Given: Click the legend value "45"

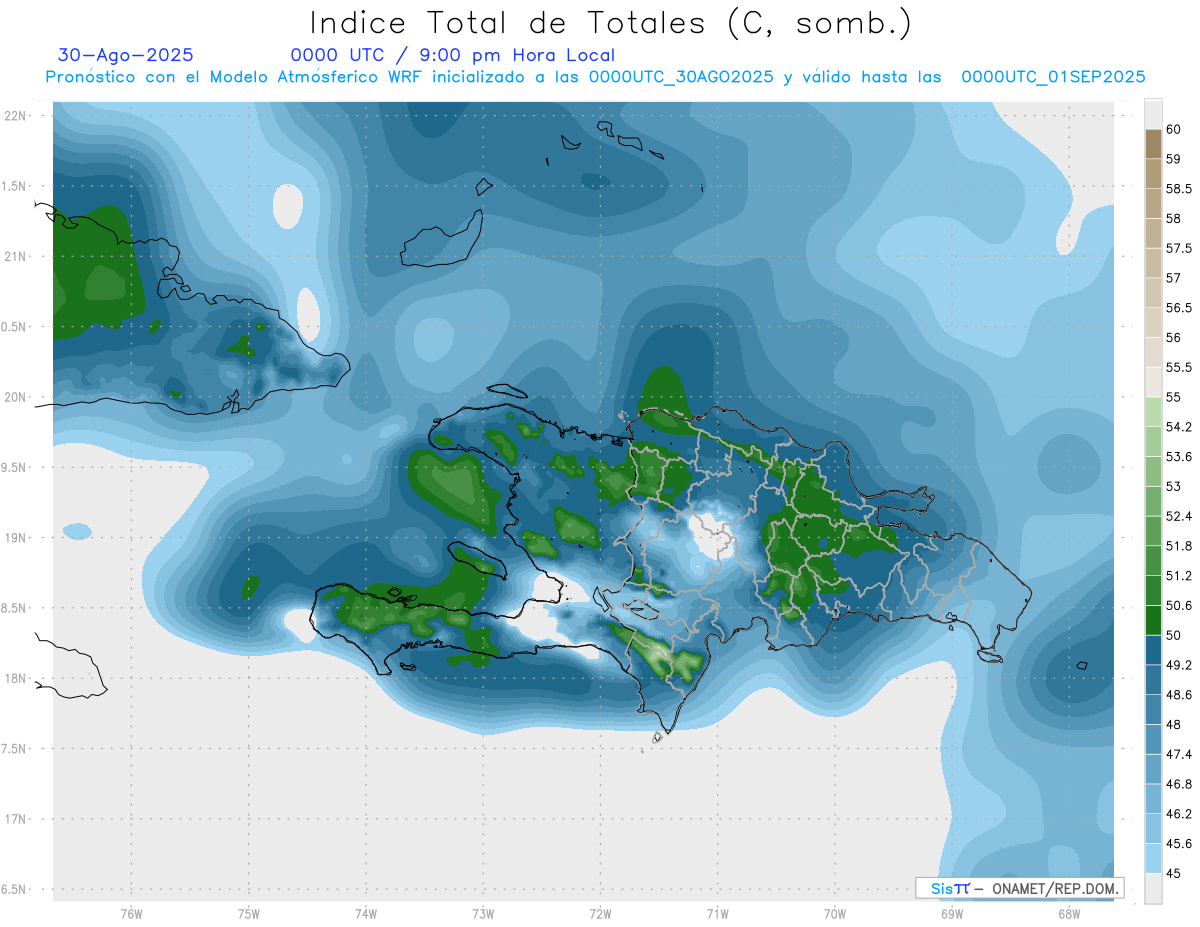Looking at the screenshot, I should (1174, 872).
